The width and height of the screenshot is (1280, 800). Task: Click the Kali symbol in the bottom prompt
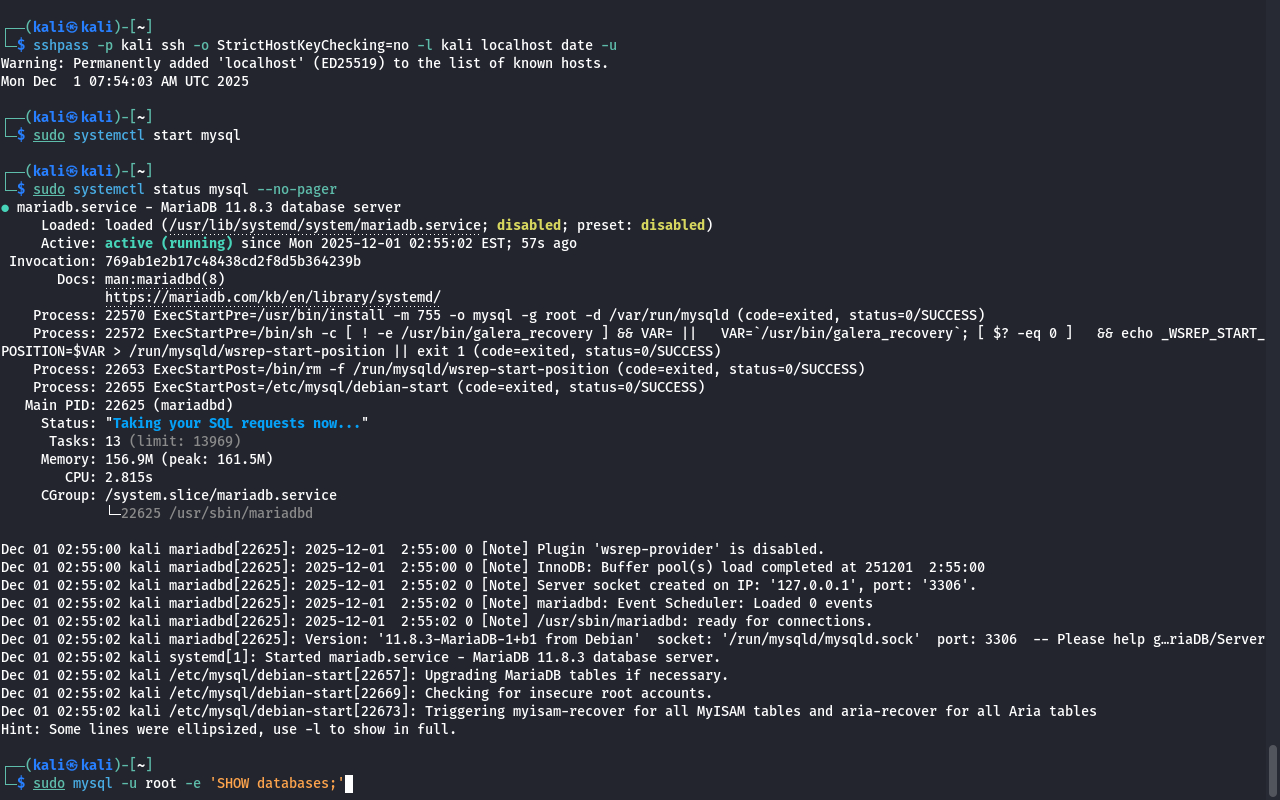tap(71, 765)
